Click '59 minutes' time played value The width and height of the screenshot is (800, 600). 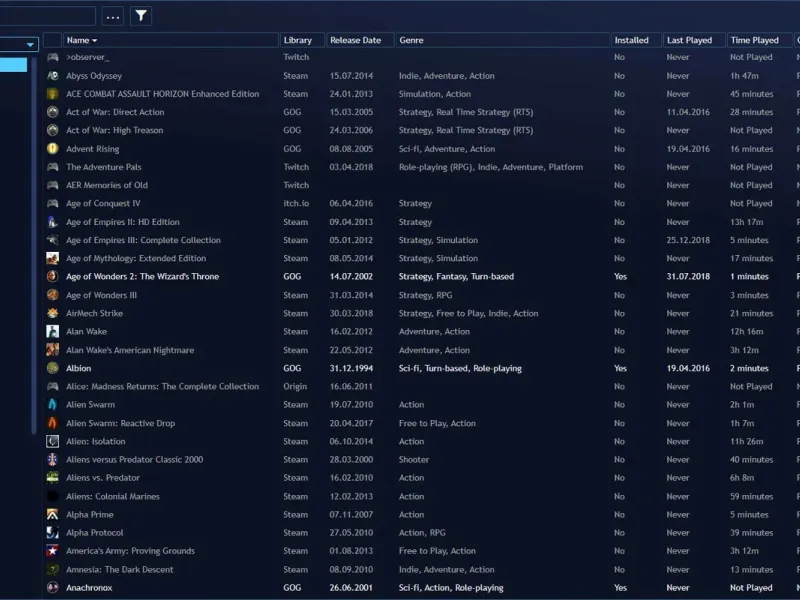click(x=751, y=496)
